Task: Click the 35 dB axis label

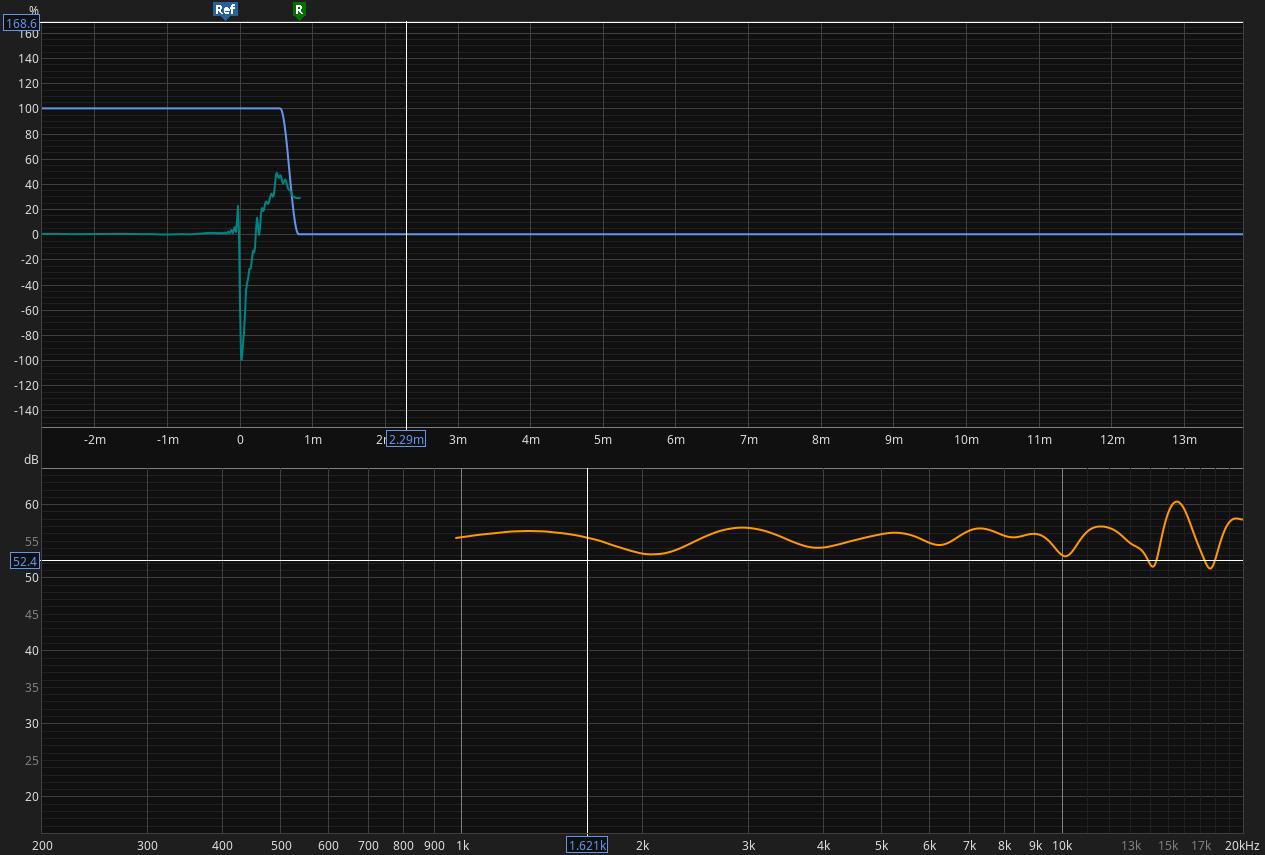Action: pyautogui.click(x=32, y=687)
